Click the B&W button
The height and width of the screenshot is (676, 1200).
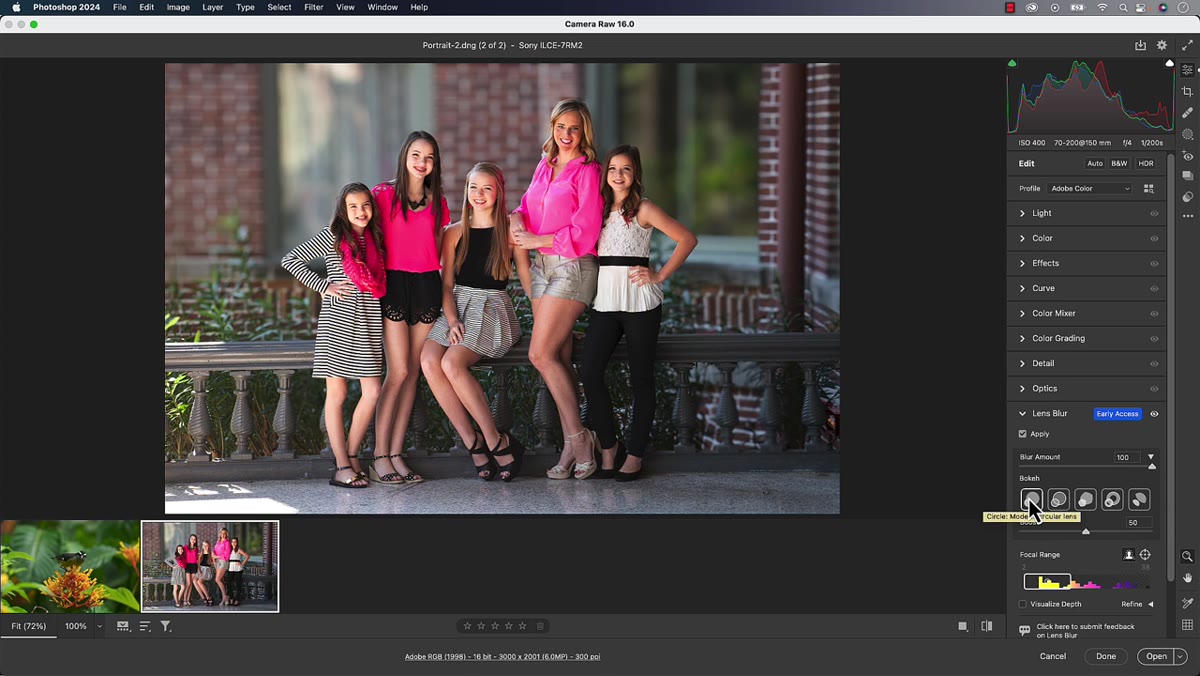pyautogui.click(x=1119, y=163)
